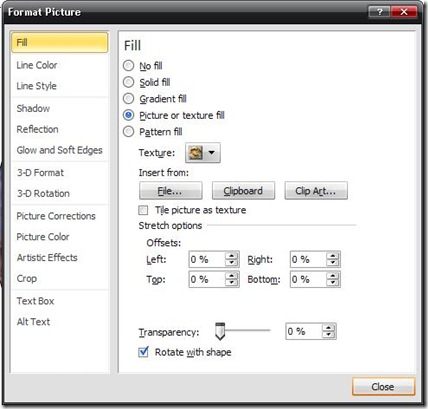Click the Transparency percent input field
Screen dimensions: 428x409
304,331
